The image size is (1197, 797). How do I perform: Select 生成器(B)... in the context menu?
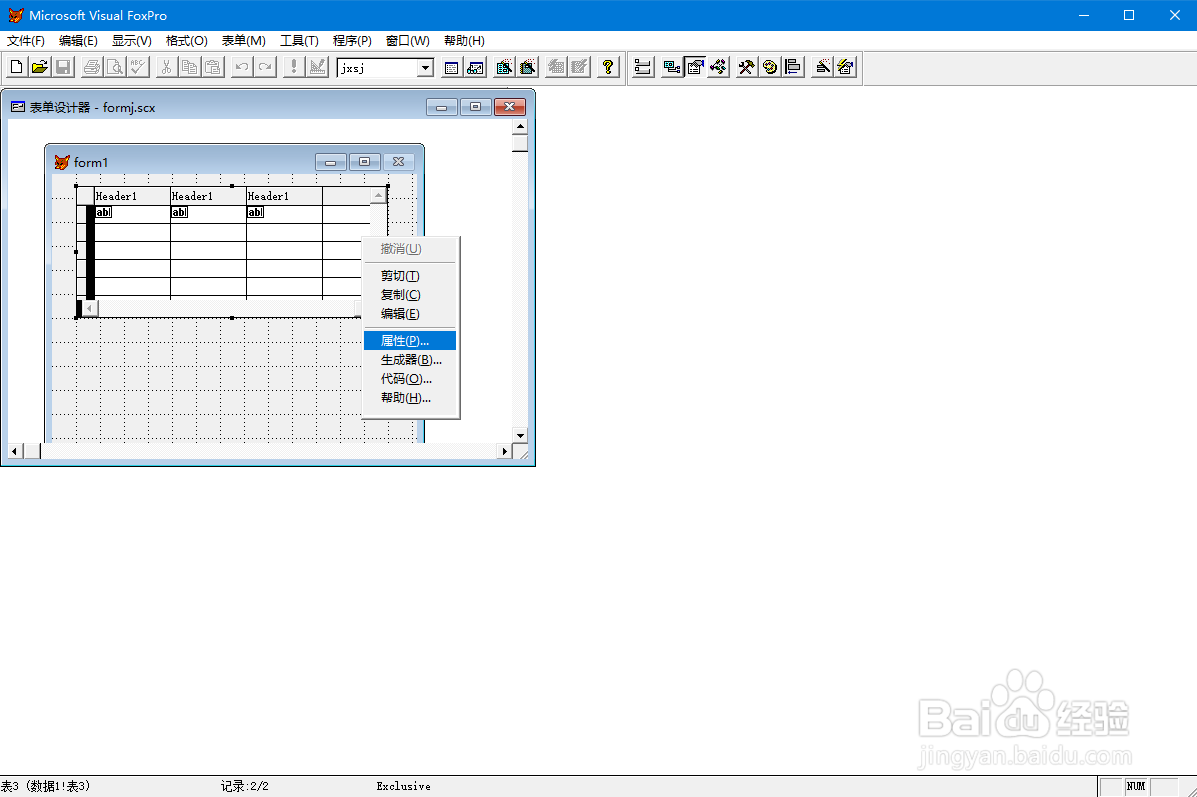point(410,360)
